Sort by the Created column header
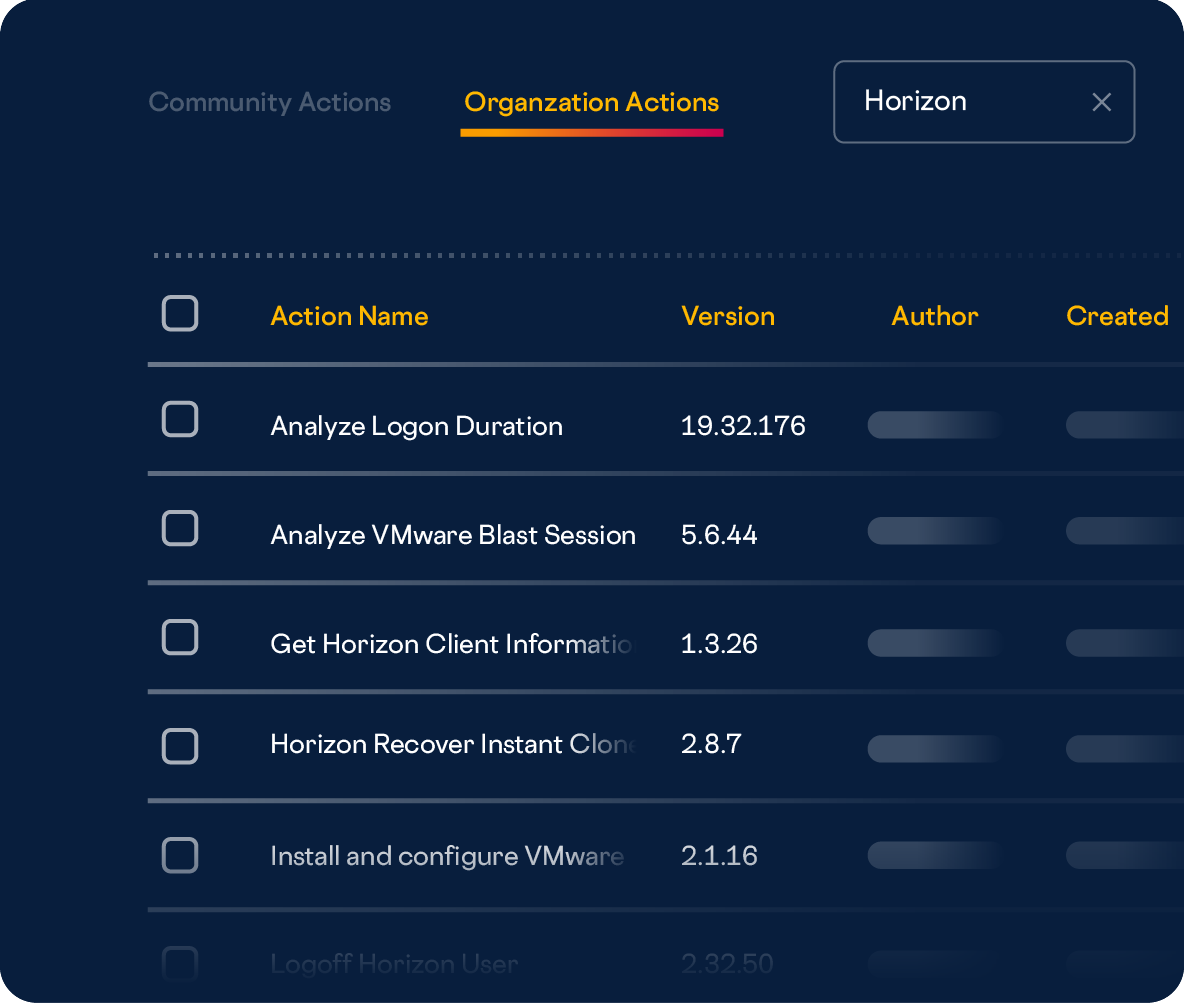Image resolution: width=1184 pixels, height=1004 pixels. (1116, 316)
